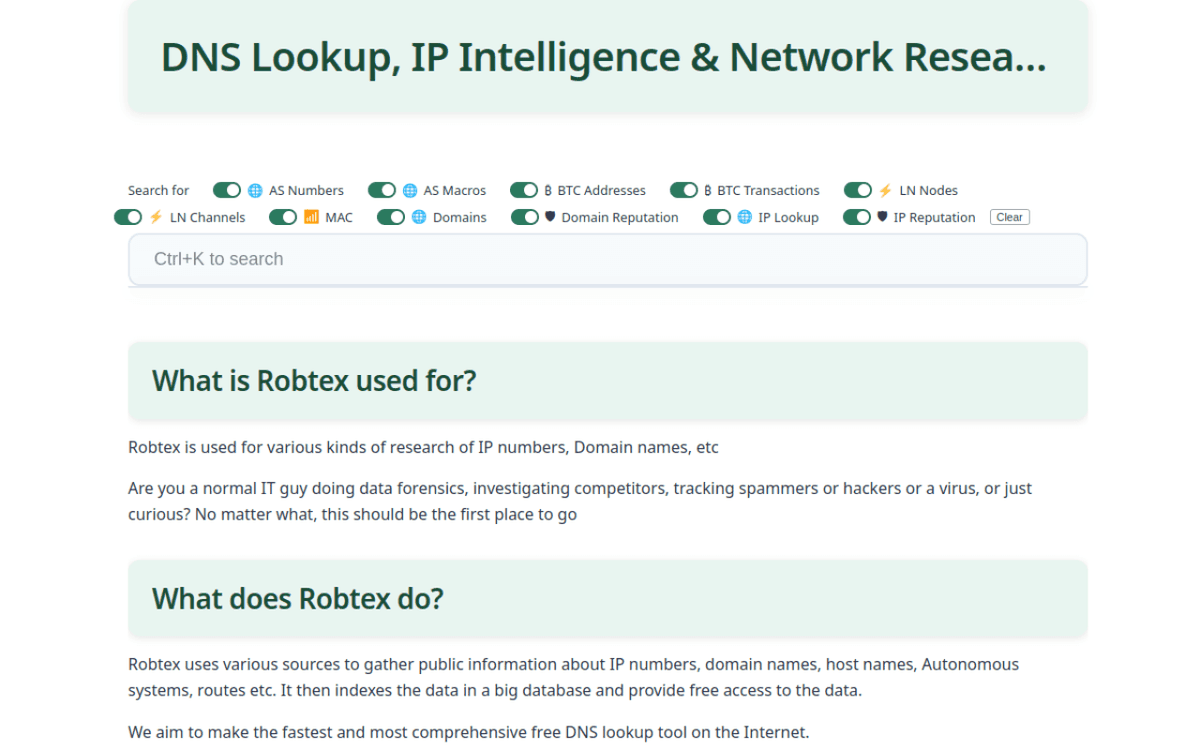Select the shield icon beside IP Reputation
1200x750 pixels.
(883, 217)
